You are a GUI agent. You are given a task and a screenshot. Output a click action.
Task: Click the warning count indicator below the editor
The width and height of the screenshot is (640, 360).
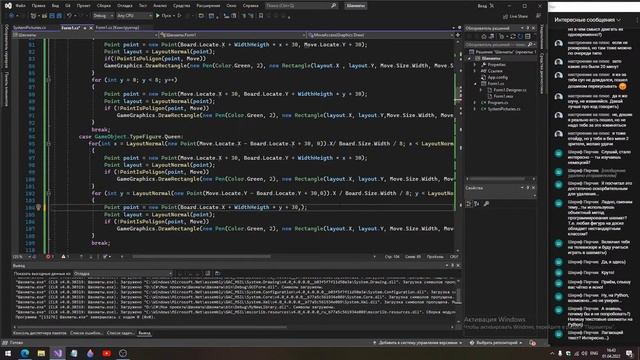click(x=65, y=257)
